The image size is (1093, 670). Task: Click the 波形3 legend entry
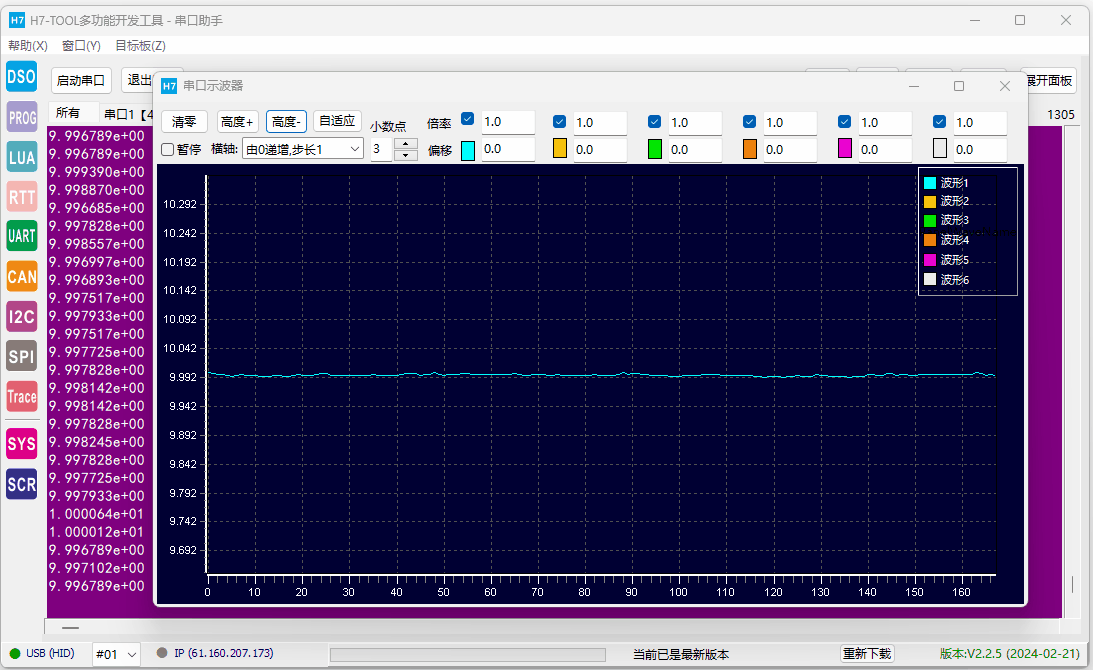tap(946, 220)
